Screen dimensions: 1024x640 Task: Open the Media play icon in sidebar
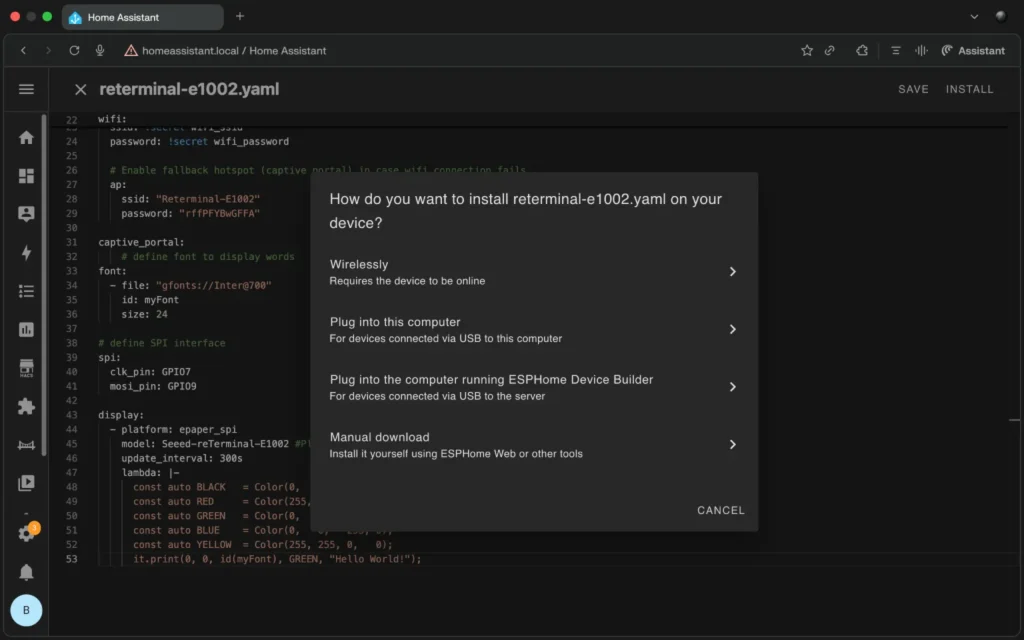click(x=26, y=483)
